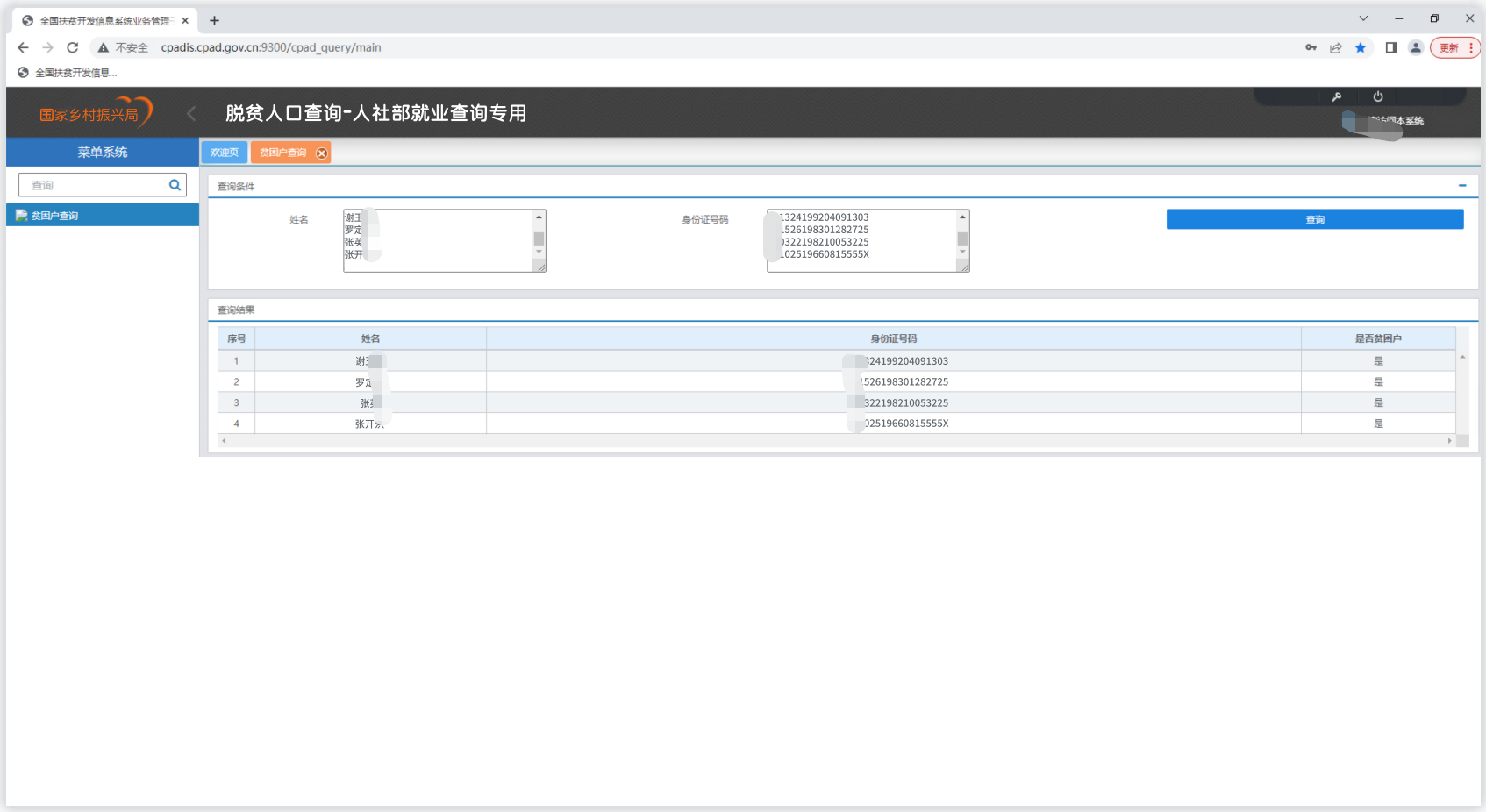The image size is (1486, 812).
Task: Click the power logout icon in header
Action: [x=1378, y=96]
